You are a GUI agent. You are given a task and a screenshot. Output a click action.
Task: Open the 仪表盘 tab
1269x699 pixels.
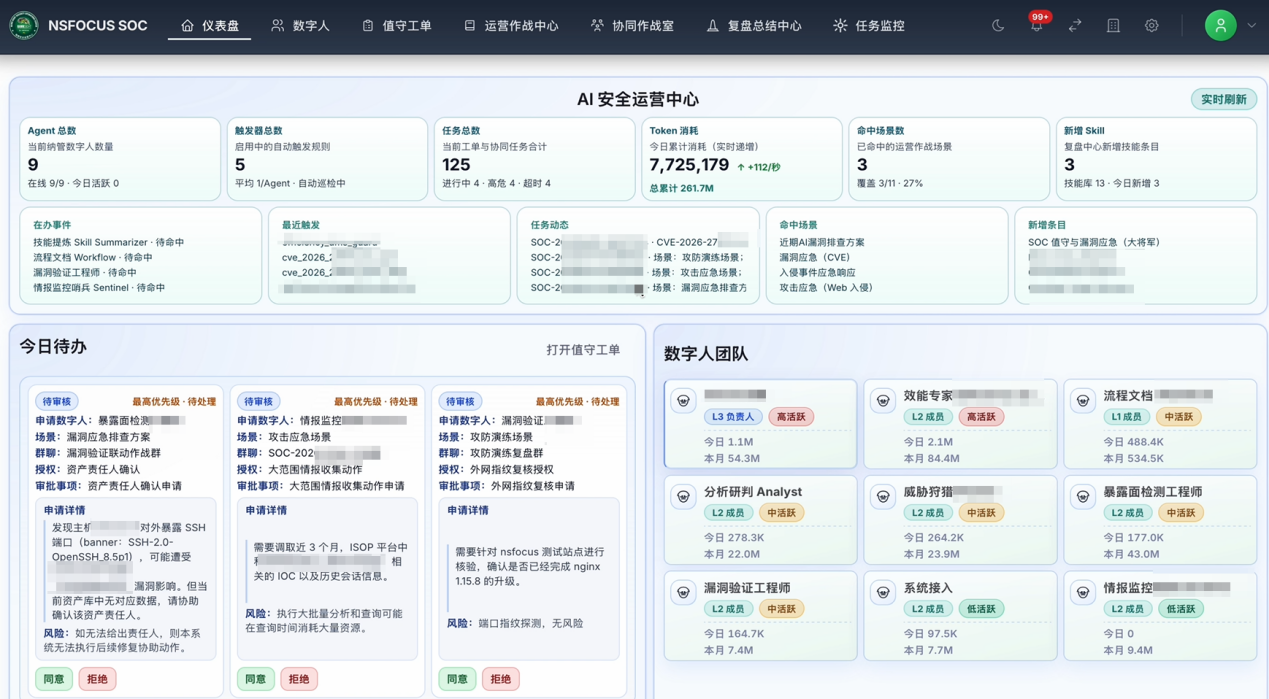point(210,26)
